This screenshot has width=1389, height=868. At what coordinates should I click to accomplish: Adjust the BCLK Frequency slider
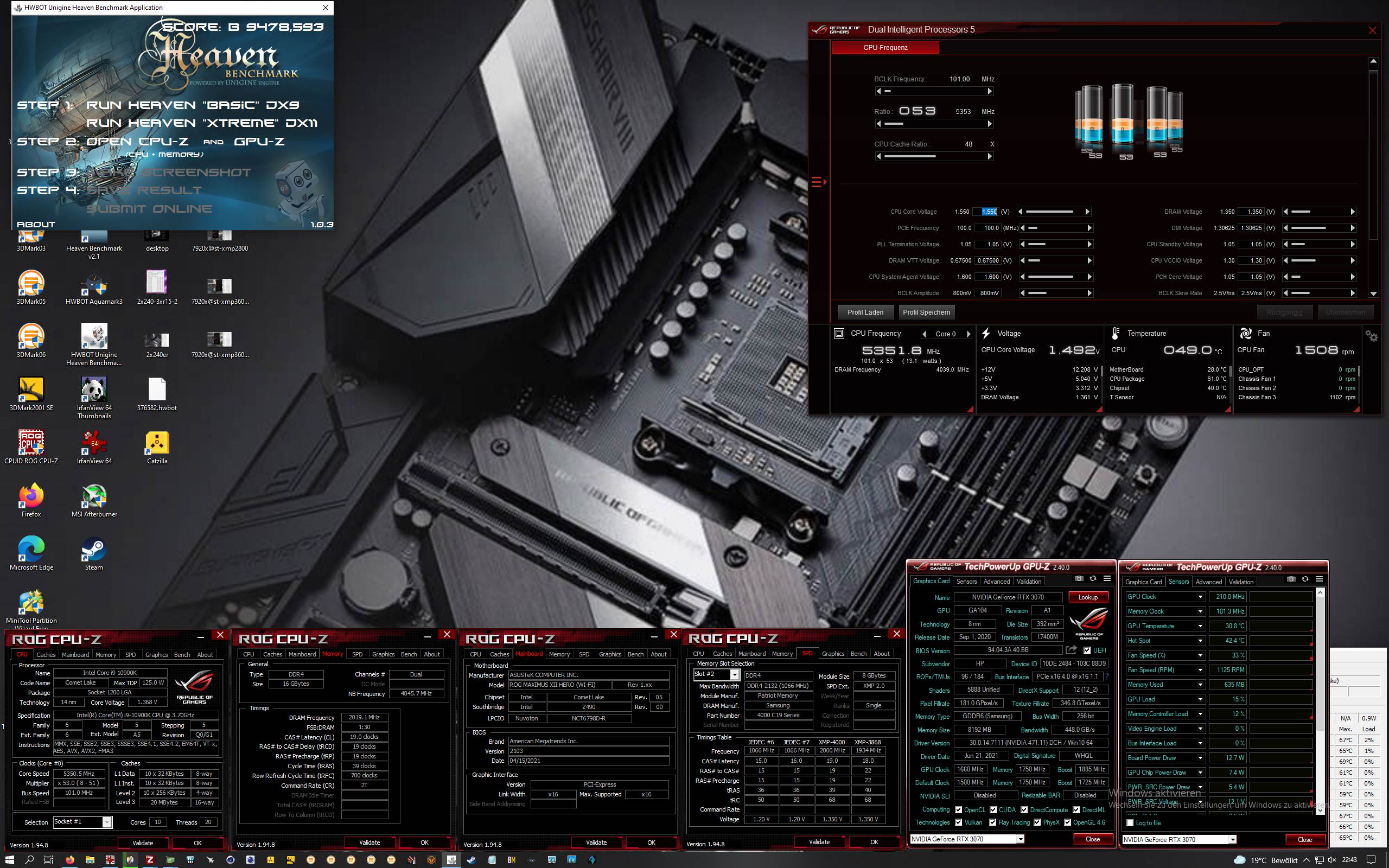coord(934,91)
